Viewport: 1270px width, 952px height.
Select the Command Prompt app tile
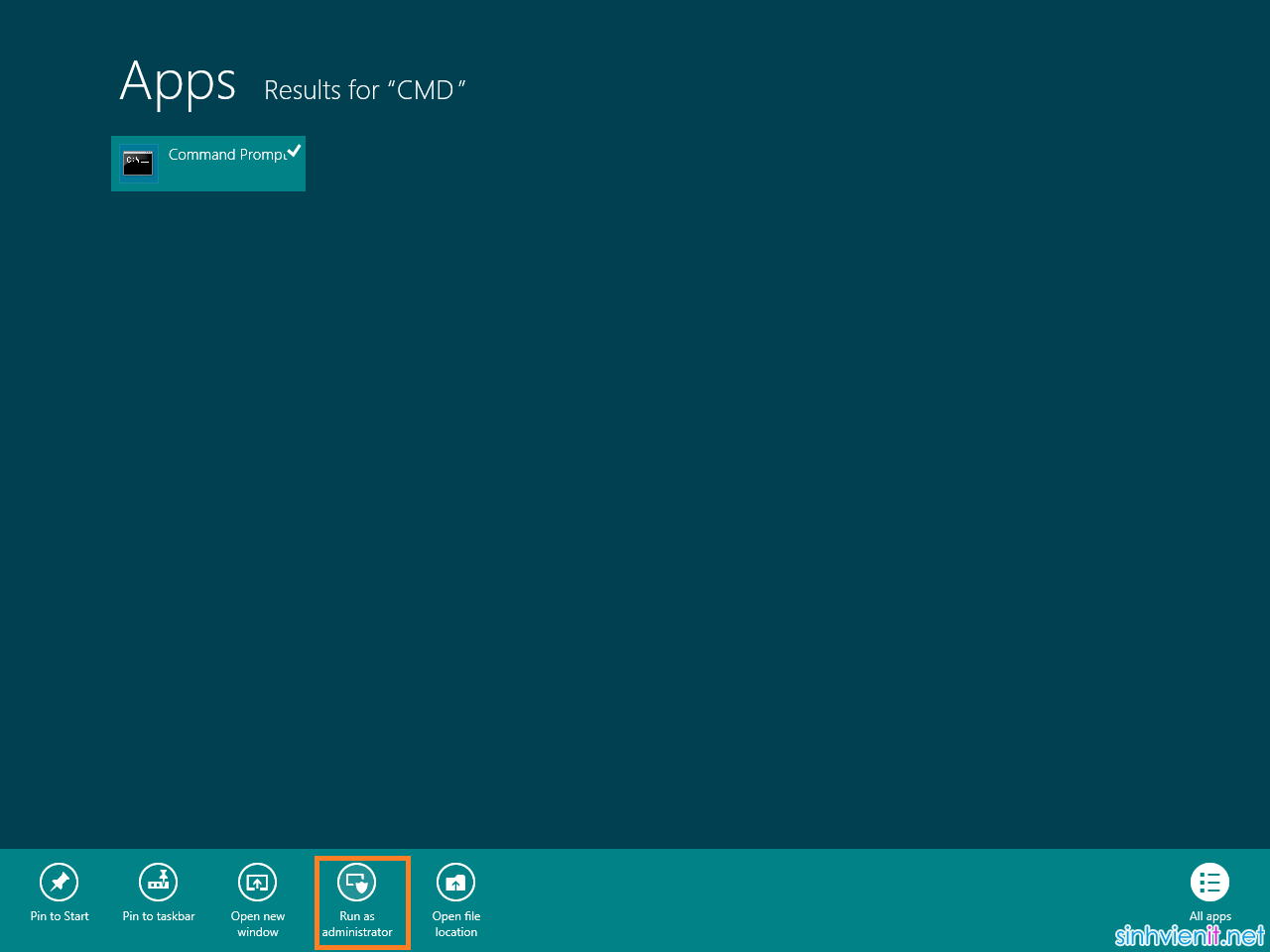pyautogui.click(x=208, y=164)
